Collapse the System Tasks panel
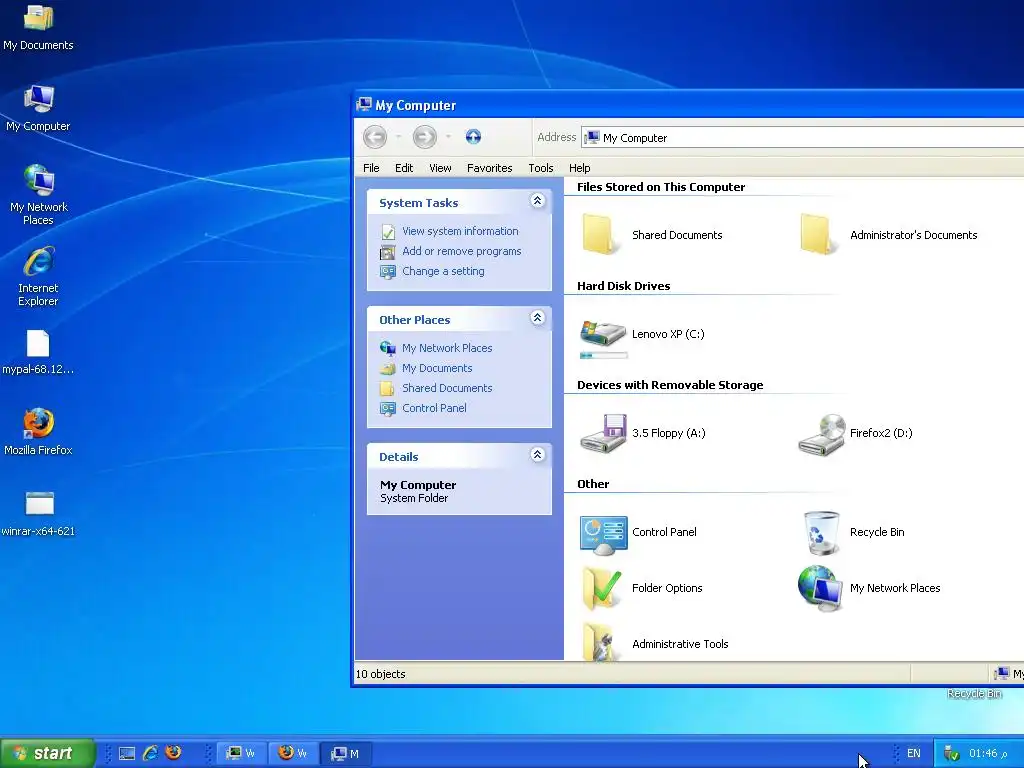Viewport: 1024px width, 768px height. point(537,201)
